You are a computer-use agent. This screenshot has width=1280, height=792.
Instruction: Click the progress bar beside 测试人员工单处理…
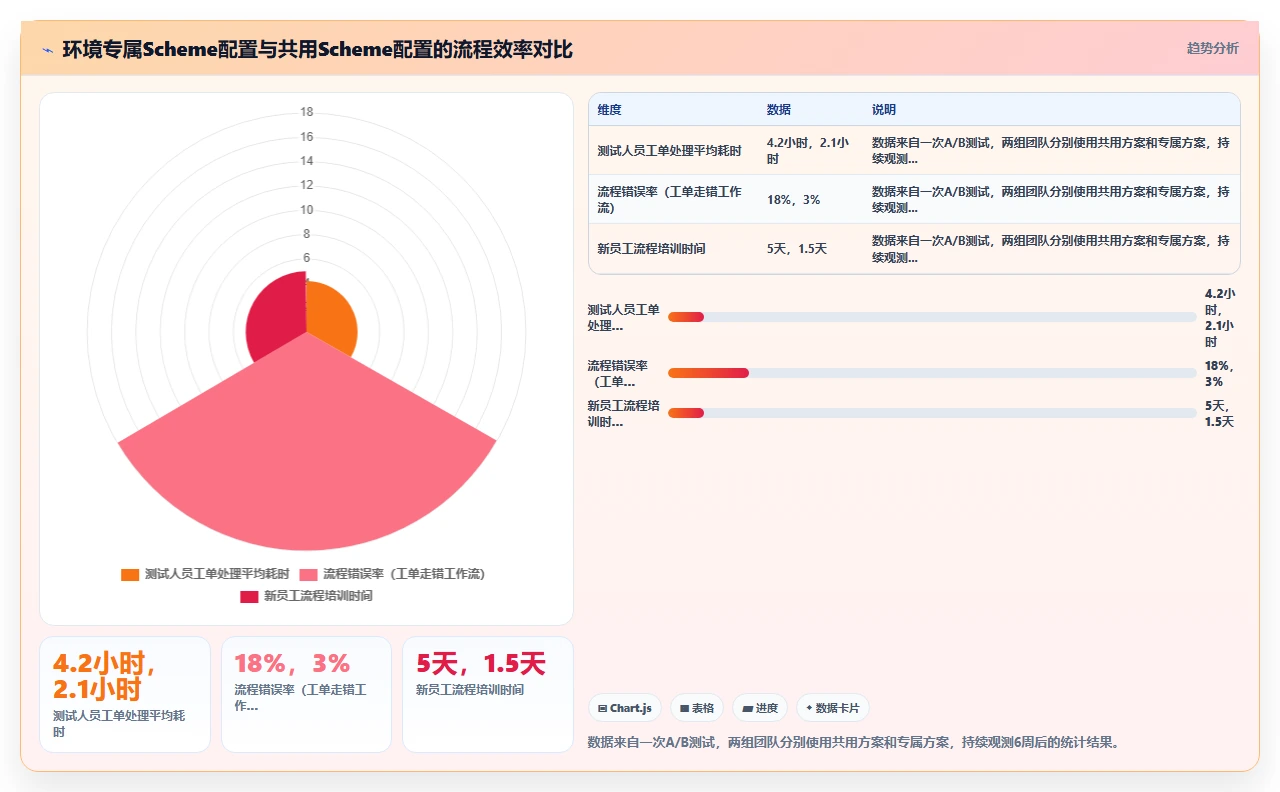pos(932,317)
